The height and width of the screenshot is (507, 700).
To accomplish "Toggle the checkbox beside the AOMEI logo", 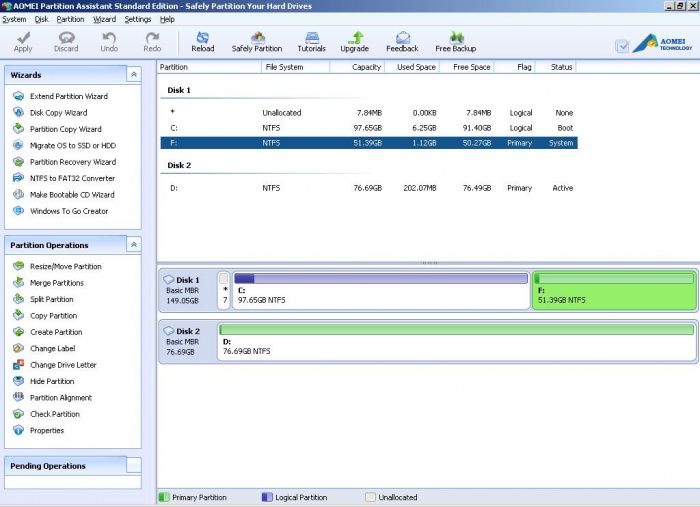I will 622,45.
